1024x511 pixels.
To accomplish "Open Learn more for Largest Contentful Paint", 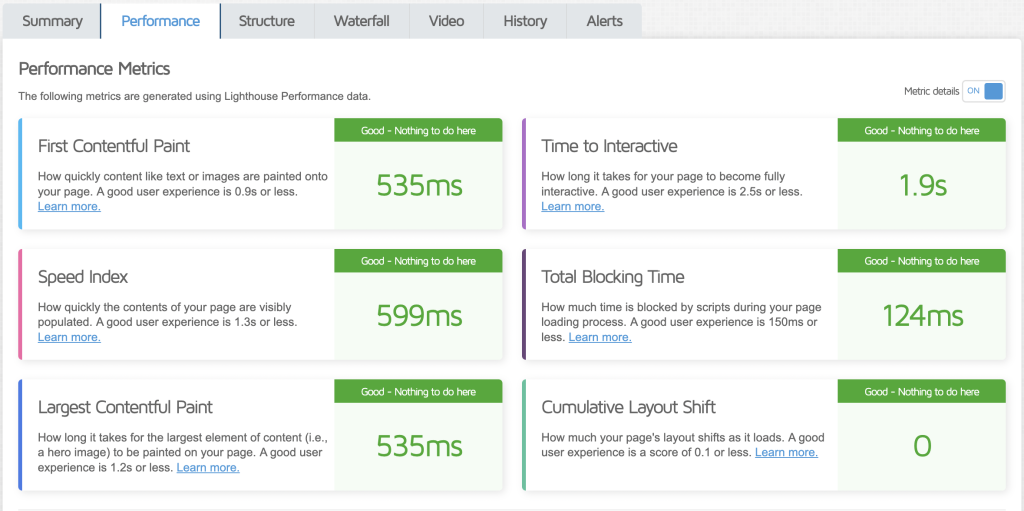I will [208, 468].
